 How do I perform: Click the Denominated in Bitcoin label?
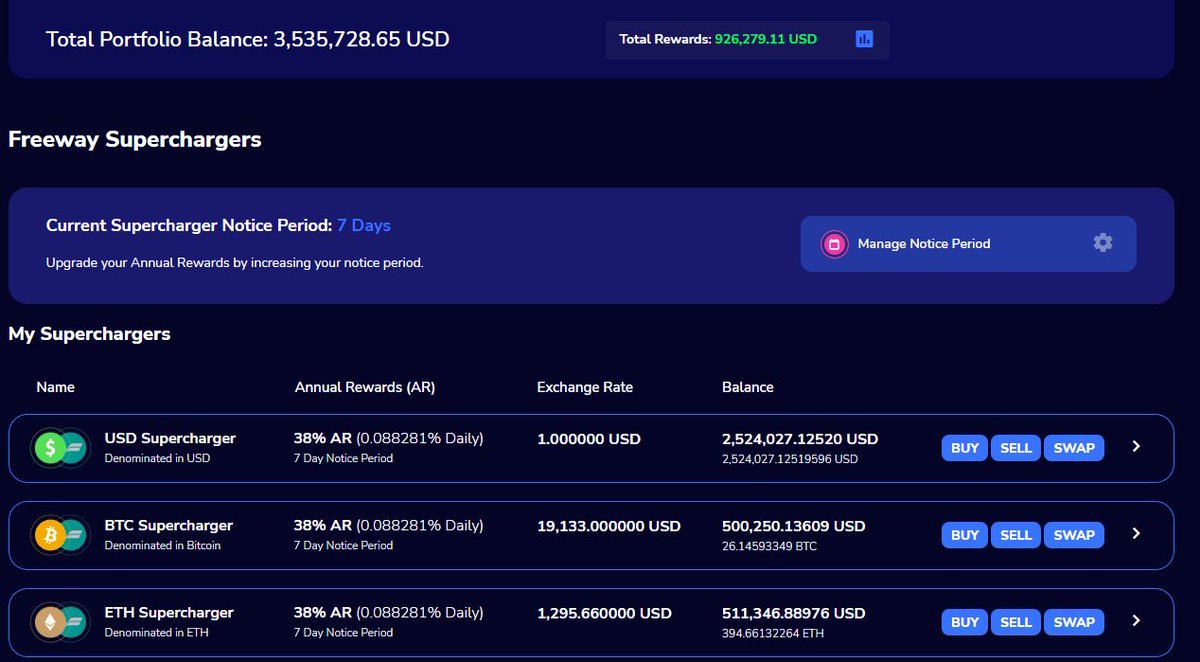coord(163,546)
